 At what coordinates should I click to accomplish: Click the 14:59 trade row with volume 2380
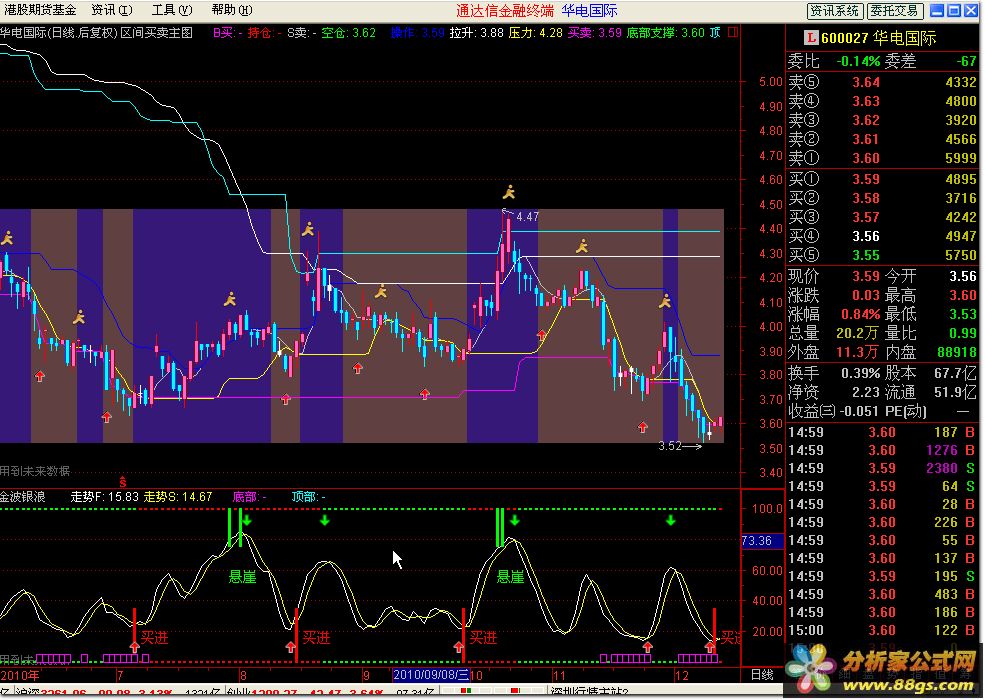[x=883, y=468]
